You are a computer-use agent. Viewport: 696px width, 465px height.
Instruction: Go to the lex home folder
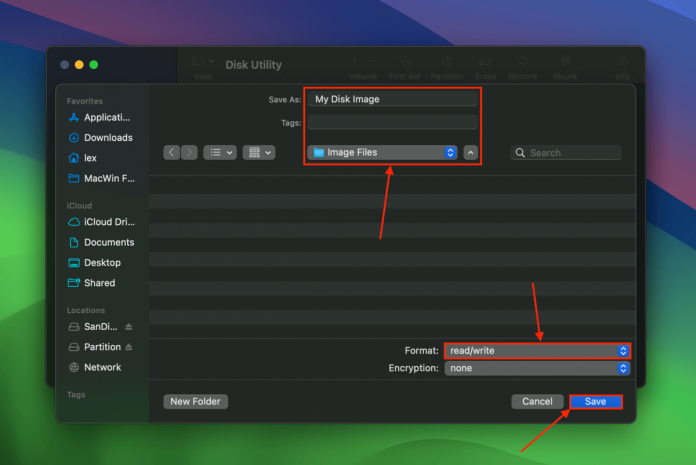click(92, 158)
